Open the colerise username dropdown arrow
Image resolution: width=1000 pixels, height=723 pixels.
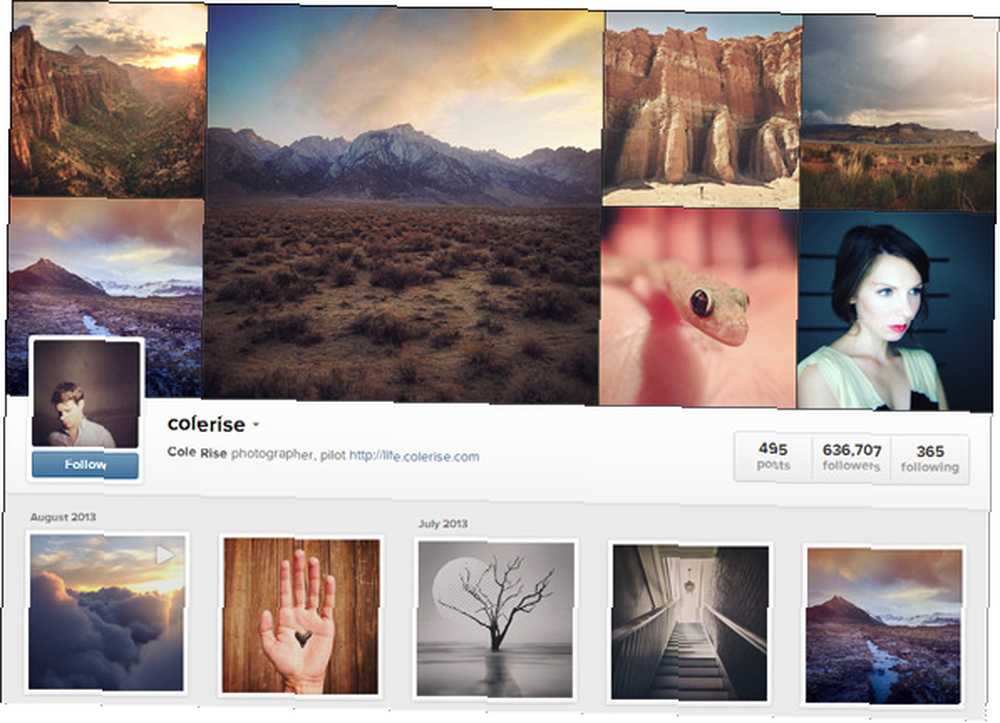tap(256, 425)
